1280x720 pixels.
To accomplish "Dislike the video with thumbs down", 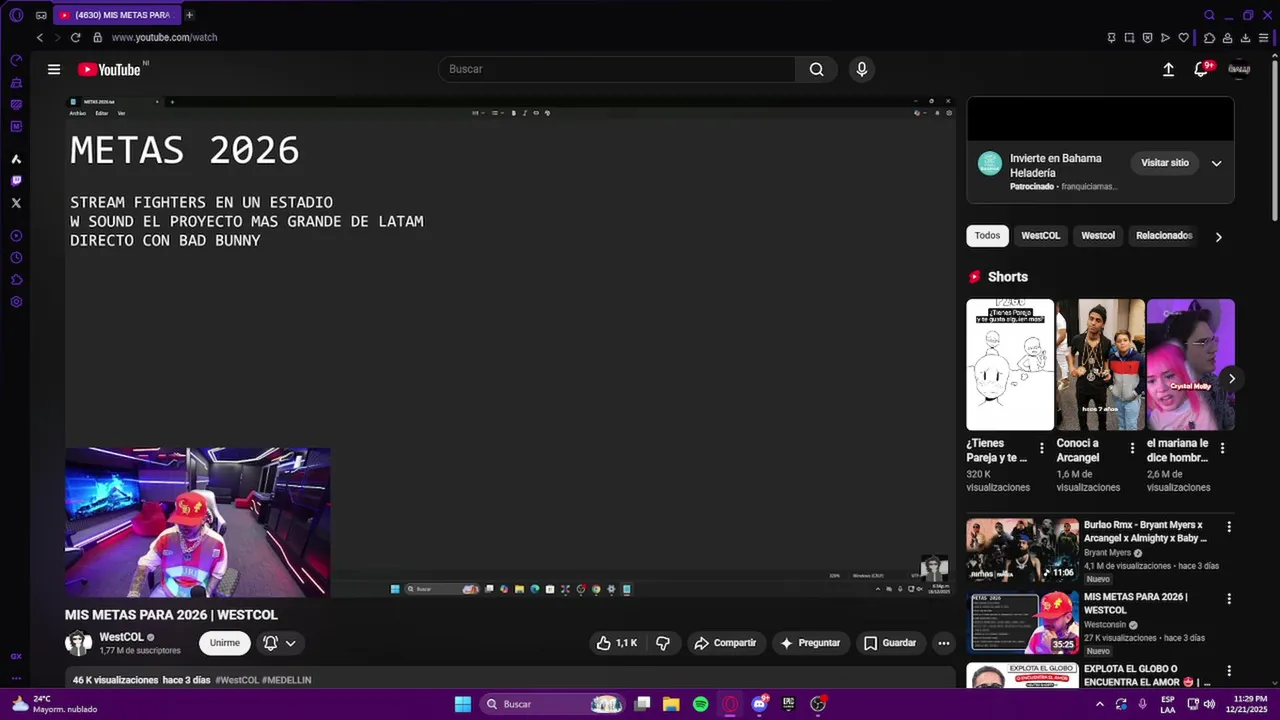I will tap(663, 643).
